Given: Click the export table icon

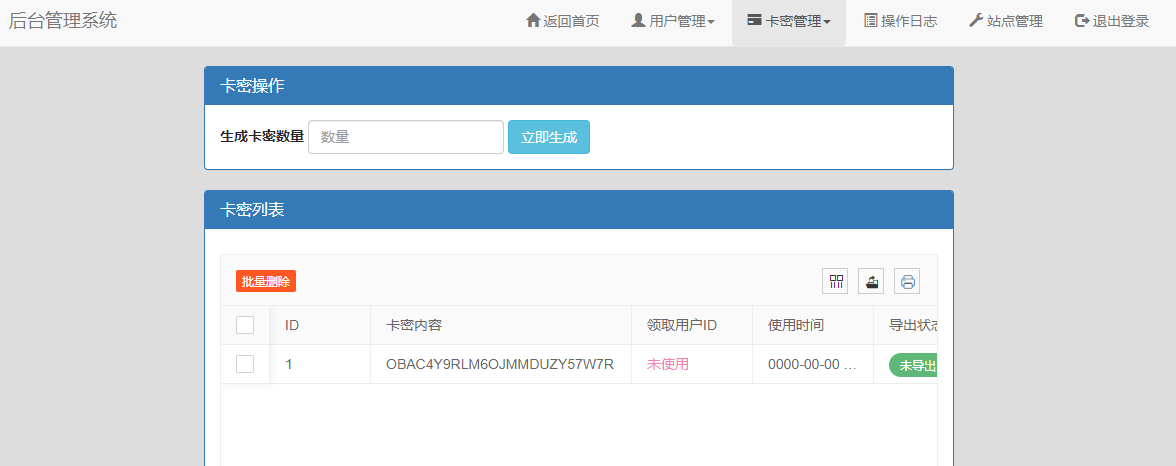Looking at the screenshot, I should [871, 282].
